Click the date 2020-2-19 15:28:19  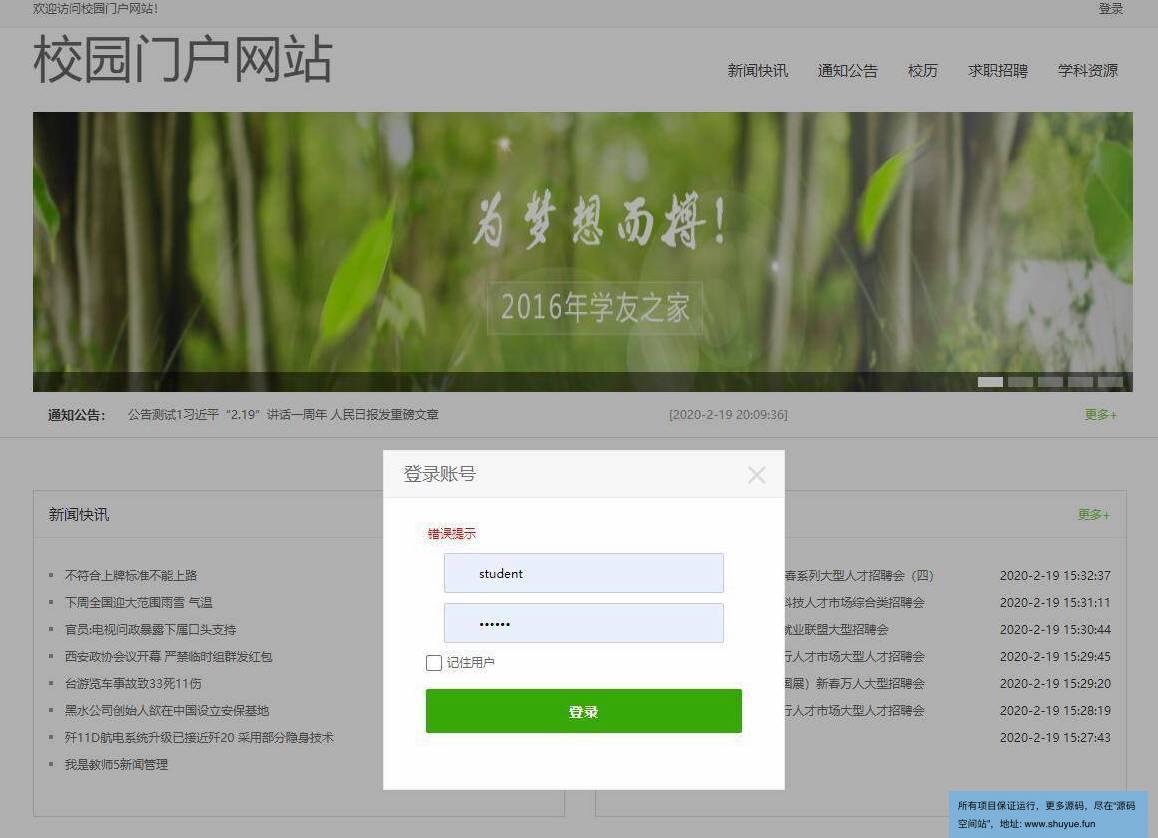1055,710
